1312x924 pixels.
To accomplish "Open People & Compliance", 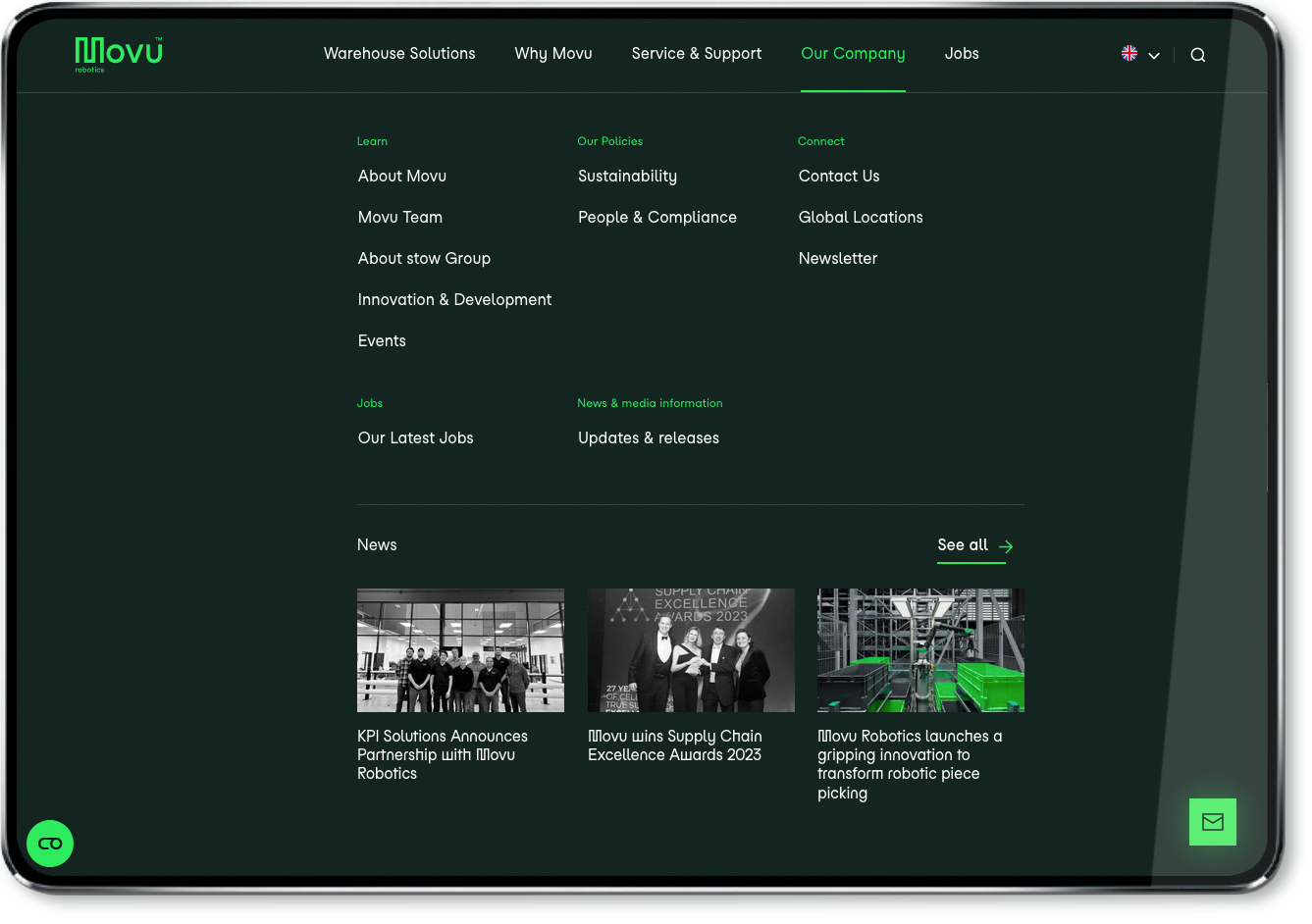I will [657, 218].
